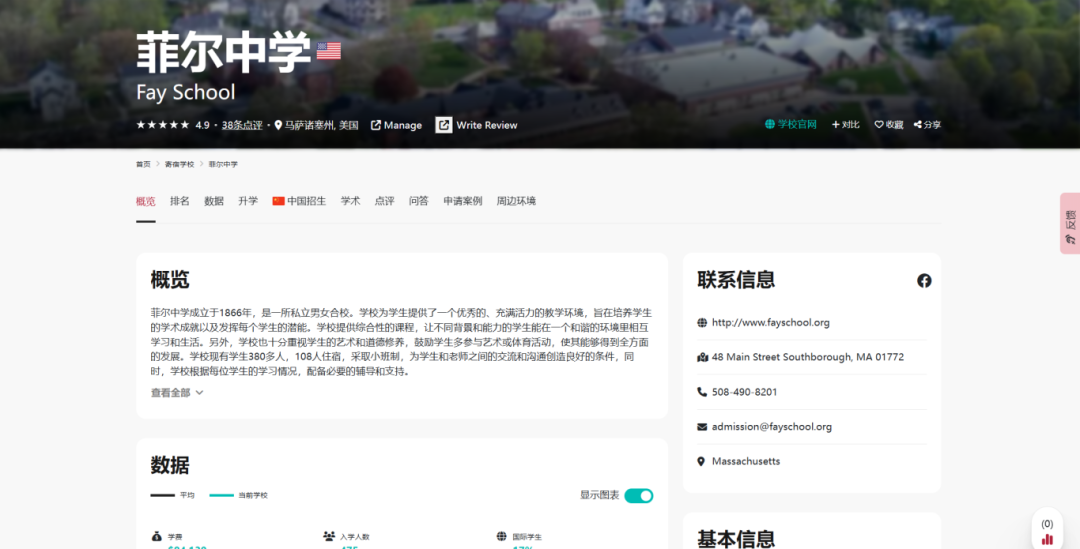Screen dimensions: 1080x549
Task: Open the 排名 tab
Action: [x=180, y=201]
